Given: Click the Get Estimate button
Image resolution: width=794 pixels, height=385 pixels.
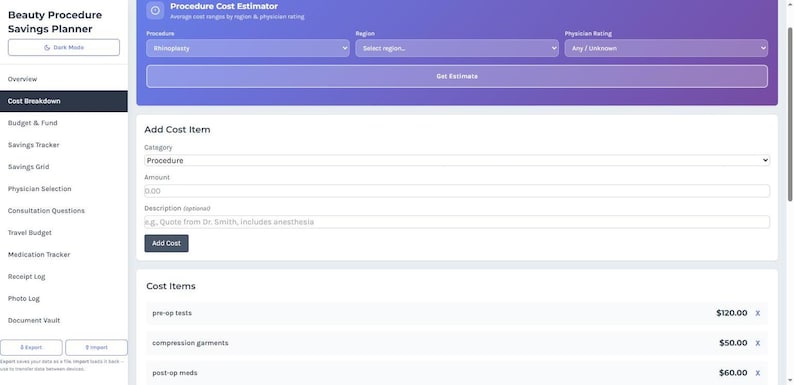Looking at the screenshot, I should [x=457, y=76].
